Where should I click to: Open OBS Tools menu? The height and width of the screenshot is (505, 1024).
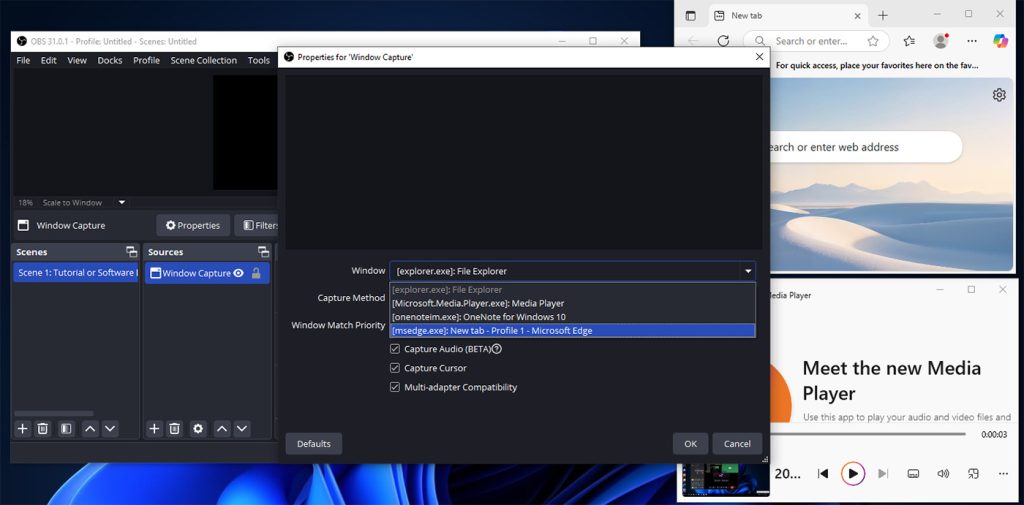click(259, 60)
